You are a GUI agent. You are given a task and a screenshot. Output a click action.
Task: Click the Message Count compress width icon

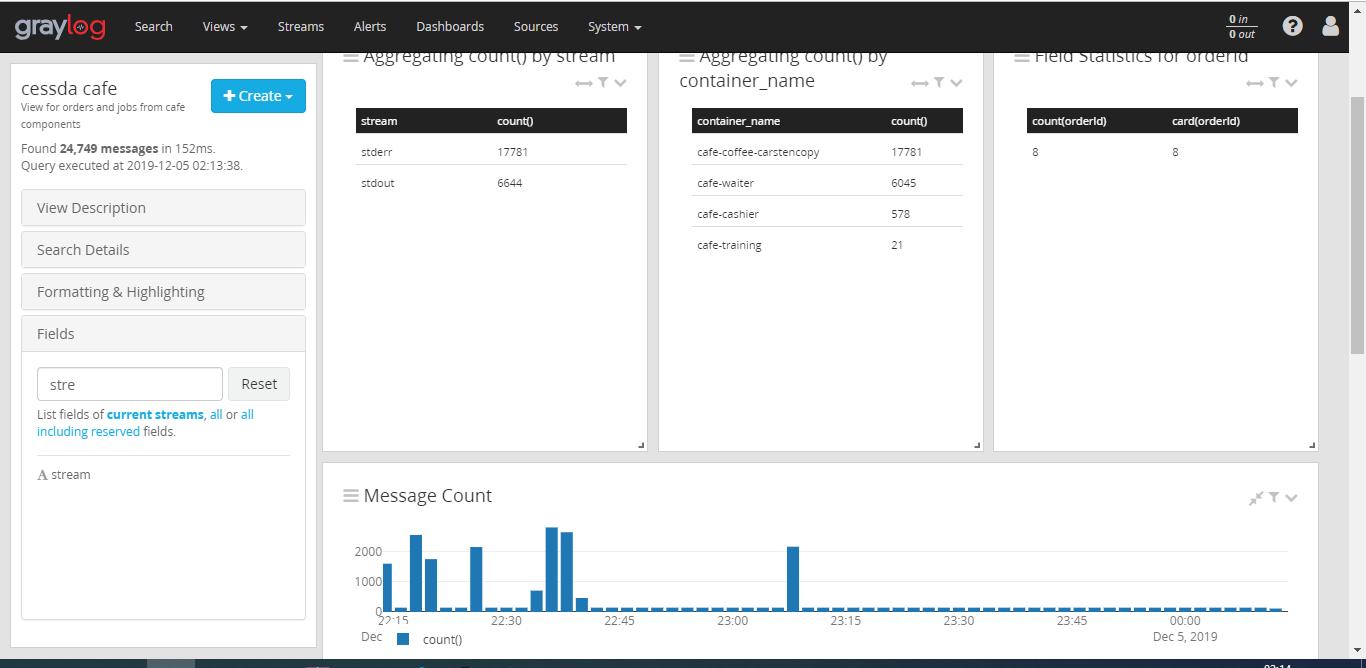tap(1256, 498)
